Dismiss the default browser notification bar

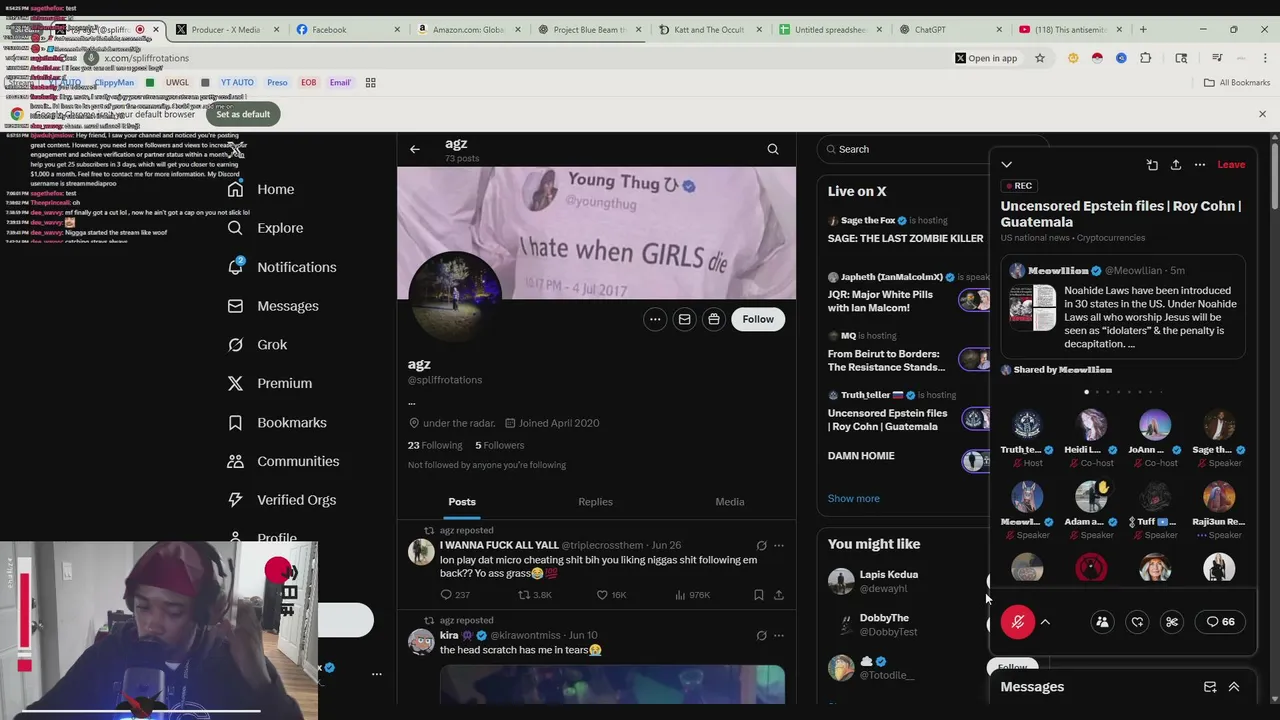pyautogui.click(x=1262, y=114)
